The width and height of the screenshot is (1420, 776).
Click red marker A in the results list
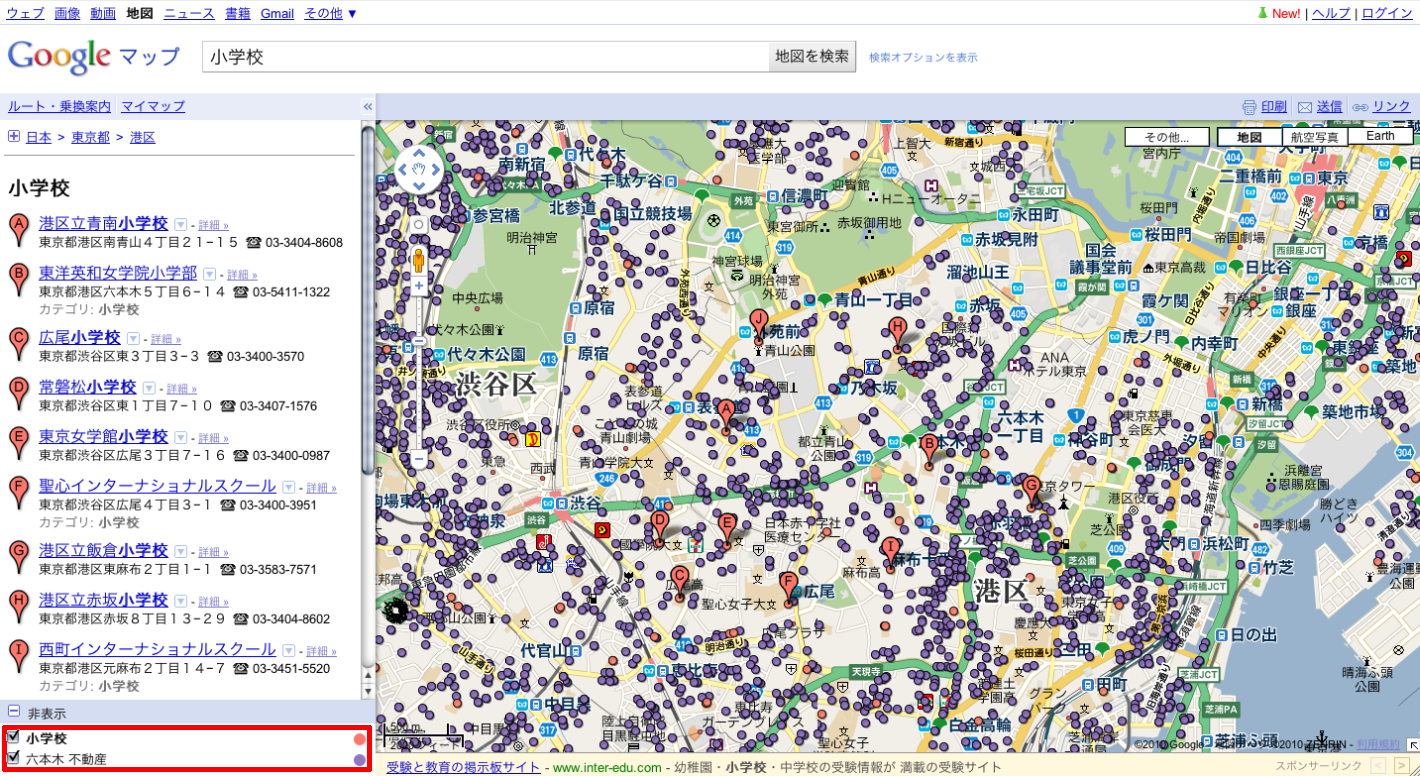[x=18, y=229]
